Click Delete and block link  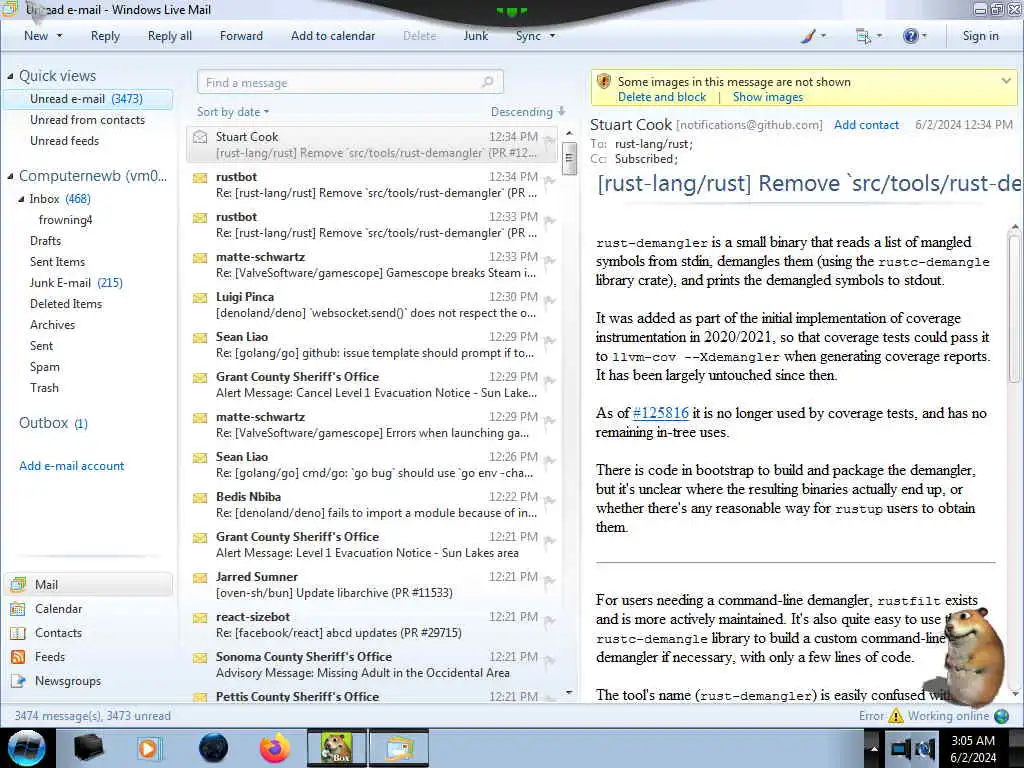(x=662, y=97)
